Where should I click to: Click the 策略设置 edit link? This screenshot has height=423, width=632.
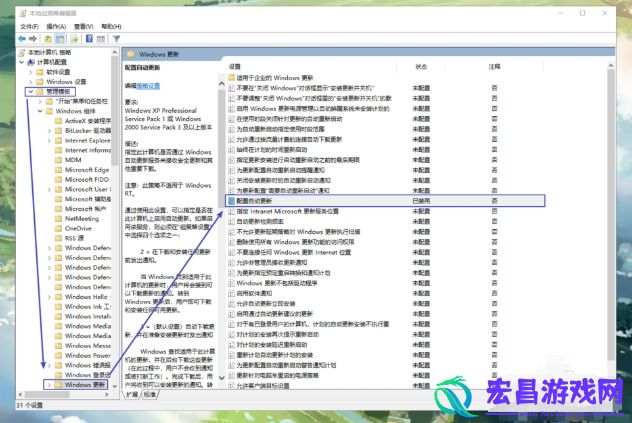point(148,86)
